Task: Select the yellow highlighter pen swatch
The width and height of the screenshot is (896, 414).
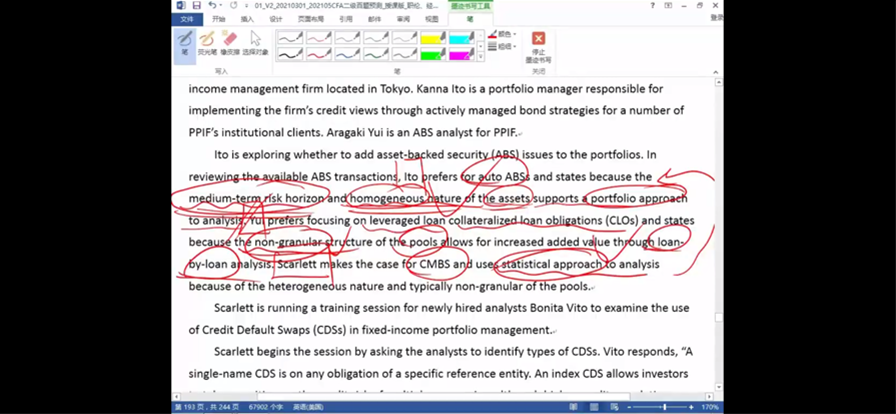Action: pyautogui.click(x=433, y=38)
